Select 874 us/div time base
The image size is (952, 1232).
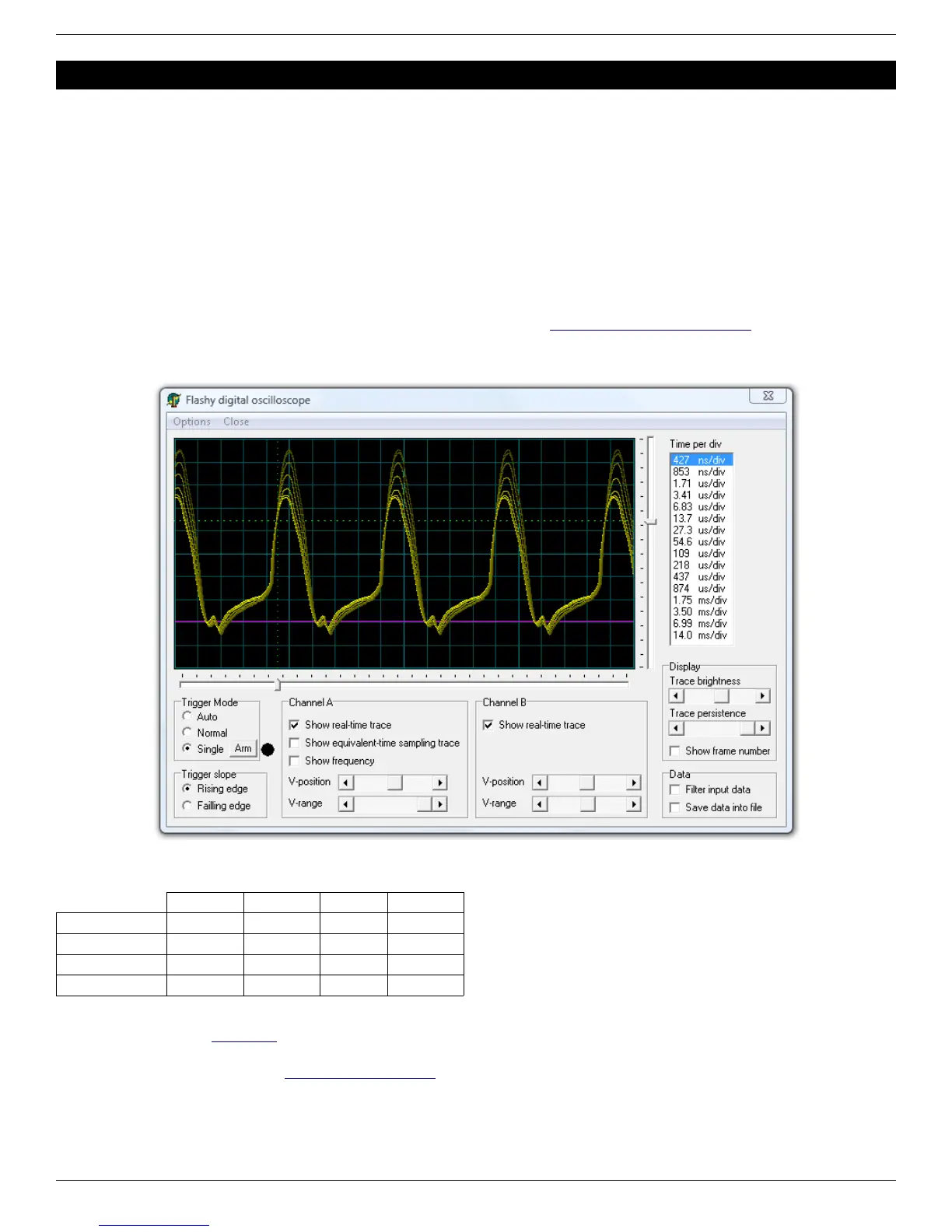pos(702,588)
